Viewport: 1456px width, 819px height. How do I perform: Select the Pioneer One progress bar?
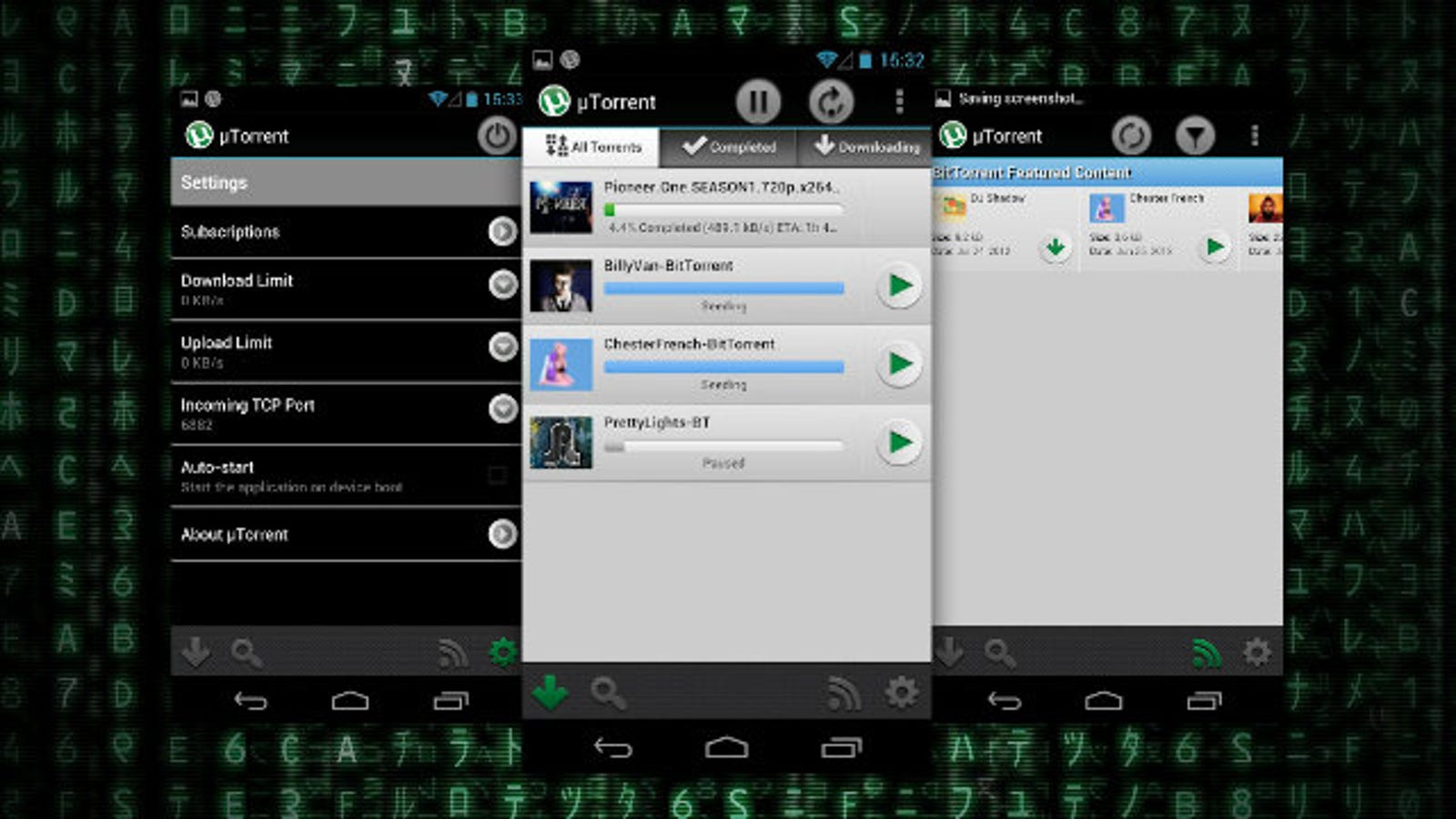pyautogui.click(x=723, y=209)
